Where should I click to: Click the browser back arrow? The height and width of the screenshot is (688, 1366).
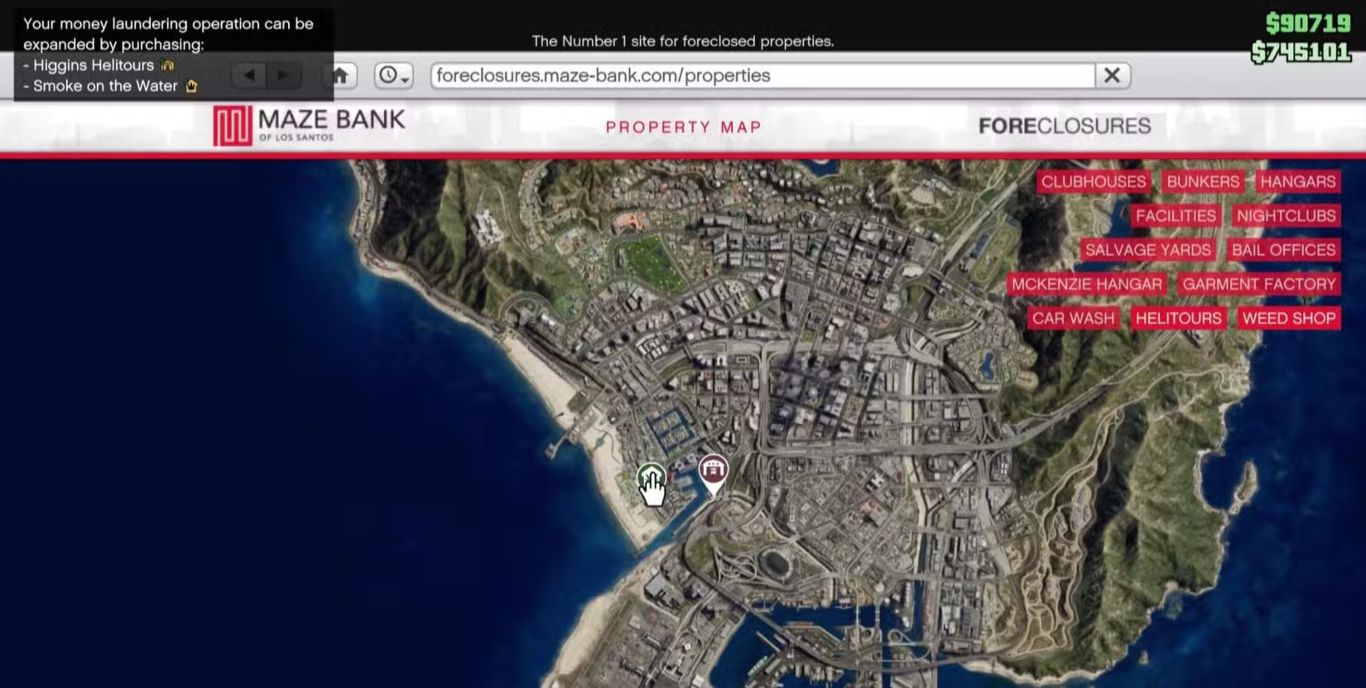[249, 75]
